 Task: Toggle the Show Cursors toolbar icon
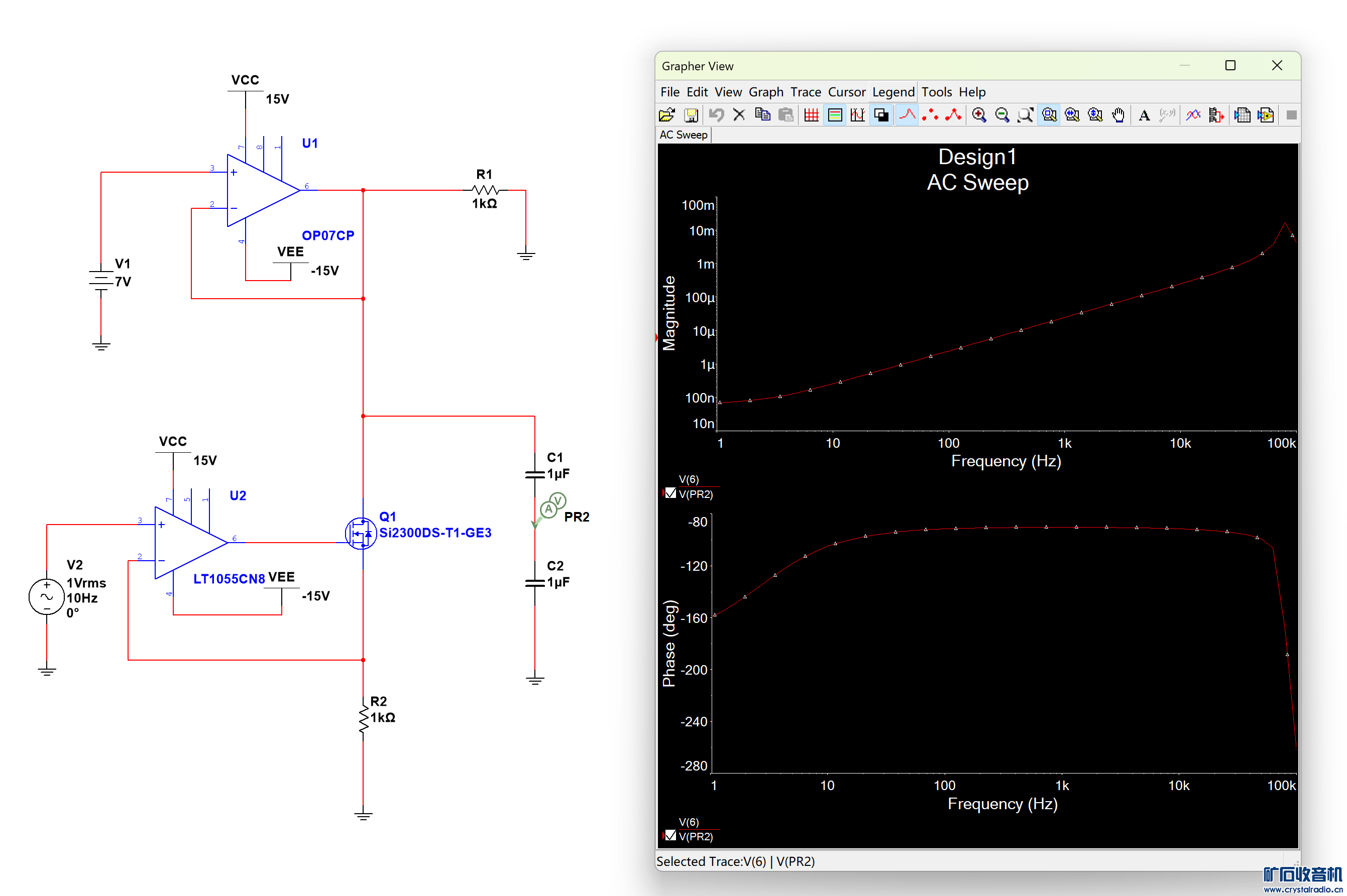857,115
